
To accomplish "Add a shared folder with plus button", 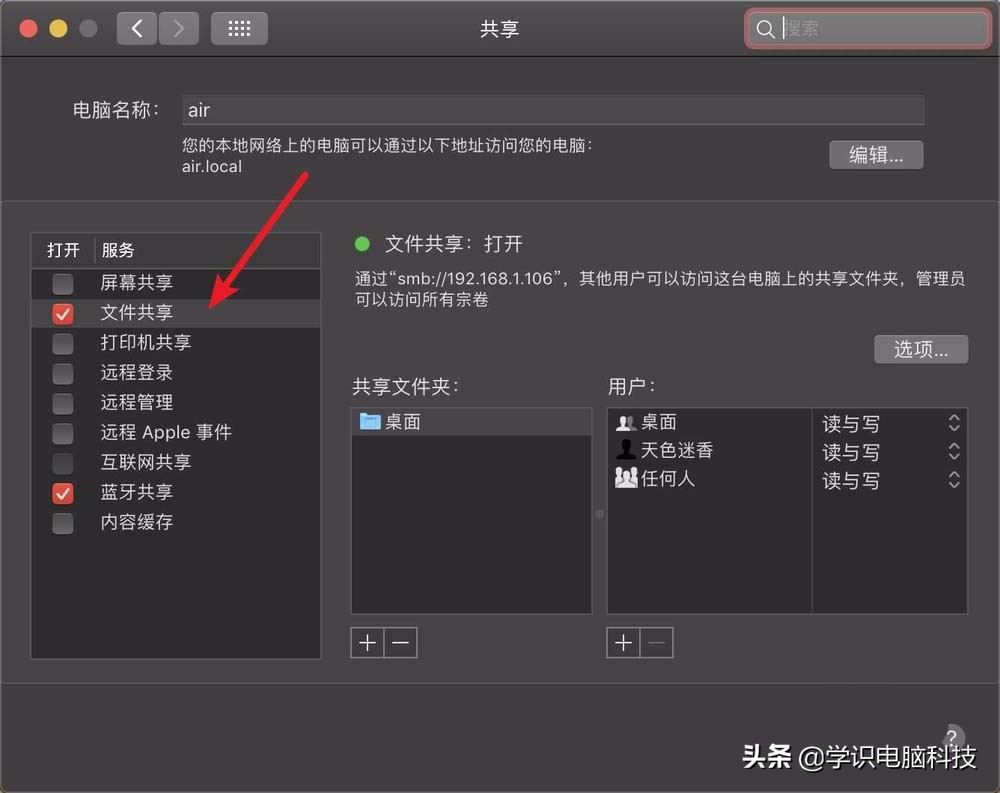I will pyautogui.click(x=367, y=642).
